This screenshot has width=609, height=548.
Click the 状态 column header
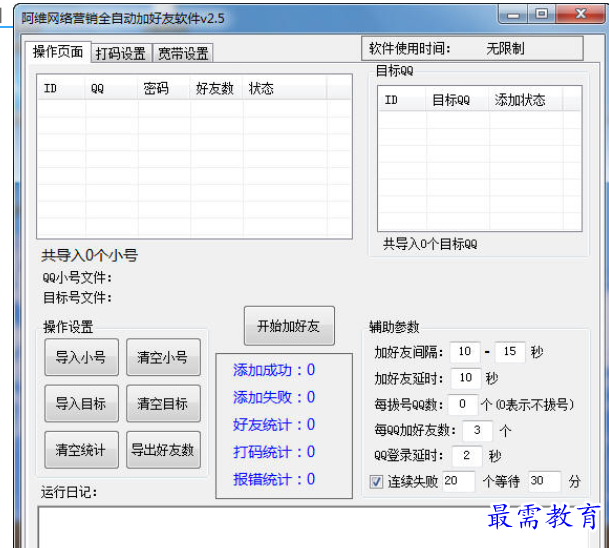pos(285,89)
